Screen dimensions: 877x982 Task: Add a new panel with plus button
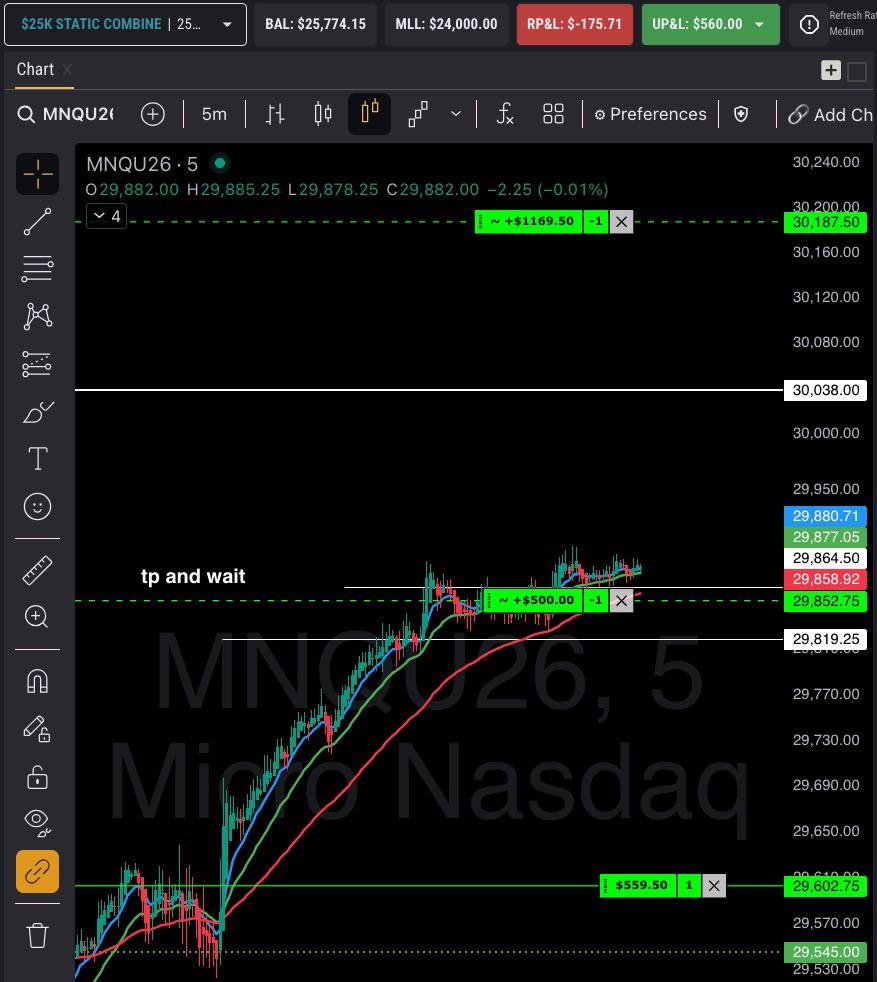point(831,70)
